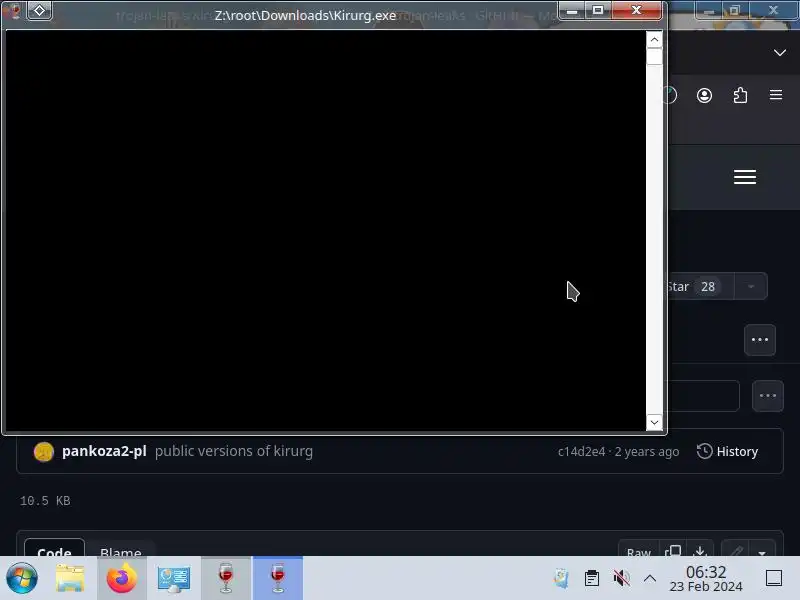The width and height of the screenshot is (800, 600).
Task: Expand the Firefox tab list chevron
Action: coord(780,53)
